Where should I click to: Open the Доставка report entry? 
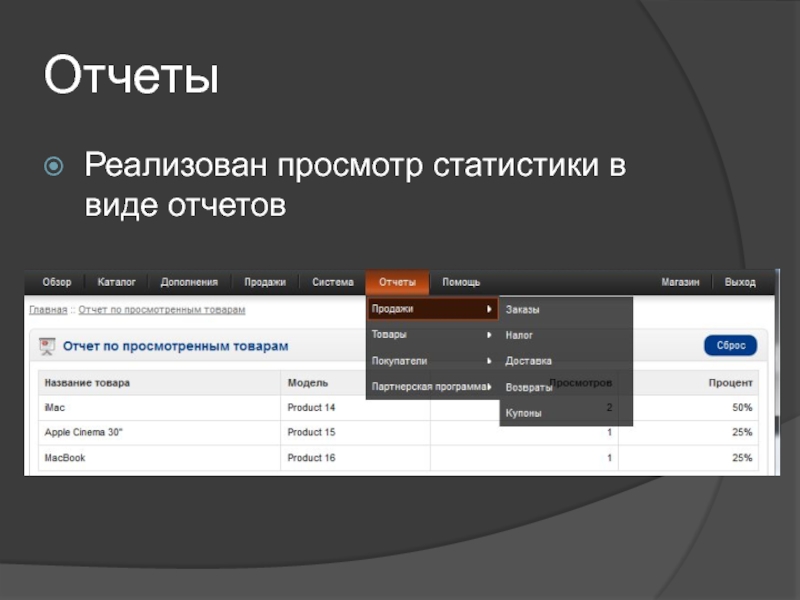click(528, 361)
